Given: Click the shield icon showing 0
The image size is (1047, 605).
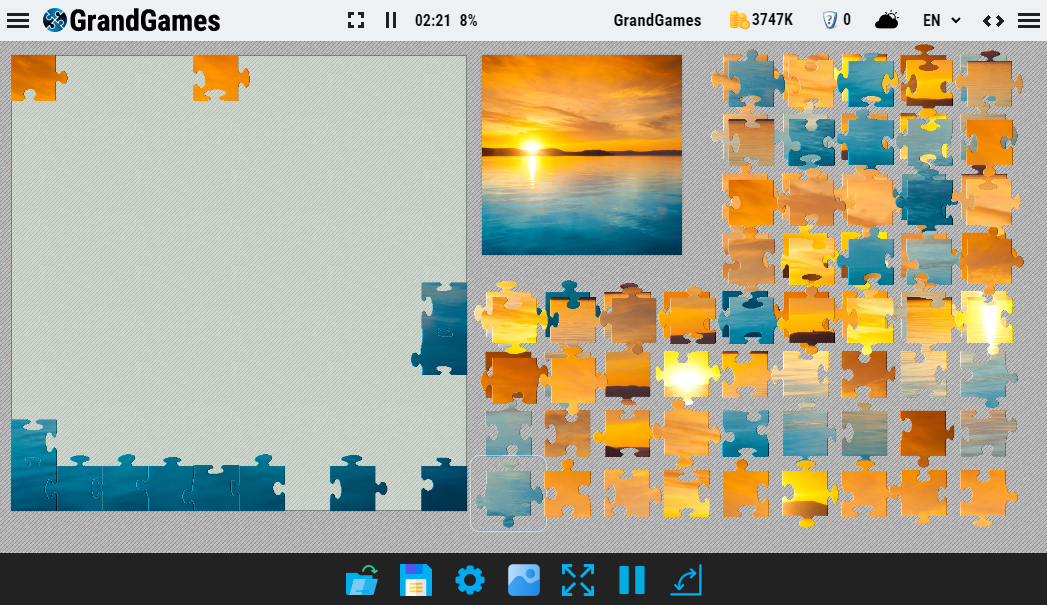Looking at the screenshot, I should click(x=837, y=20).
